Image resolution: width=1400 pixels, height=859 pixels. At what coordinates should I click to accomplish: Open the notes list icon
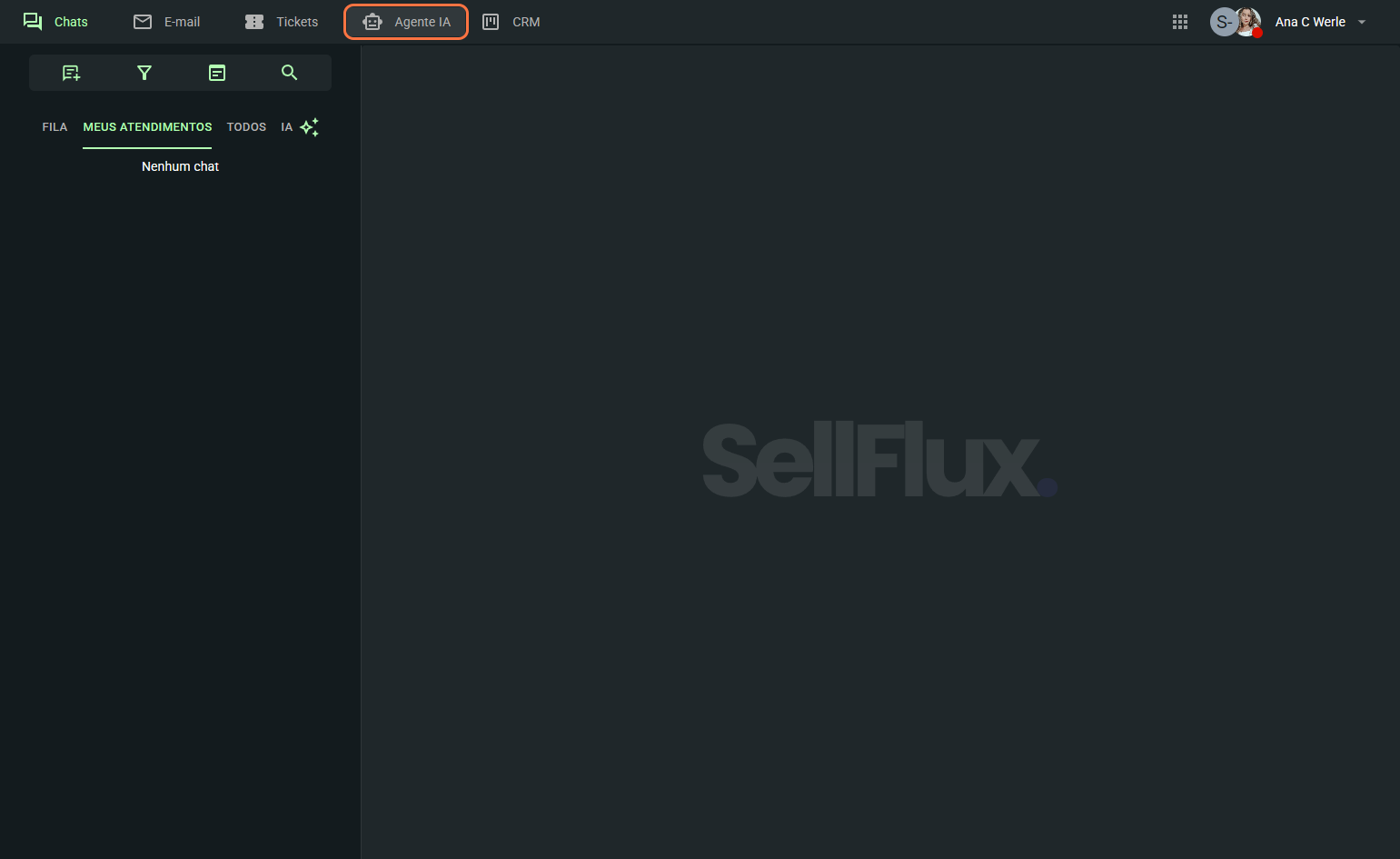click(x=217, y=73)
